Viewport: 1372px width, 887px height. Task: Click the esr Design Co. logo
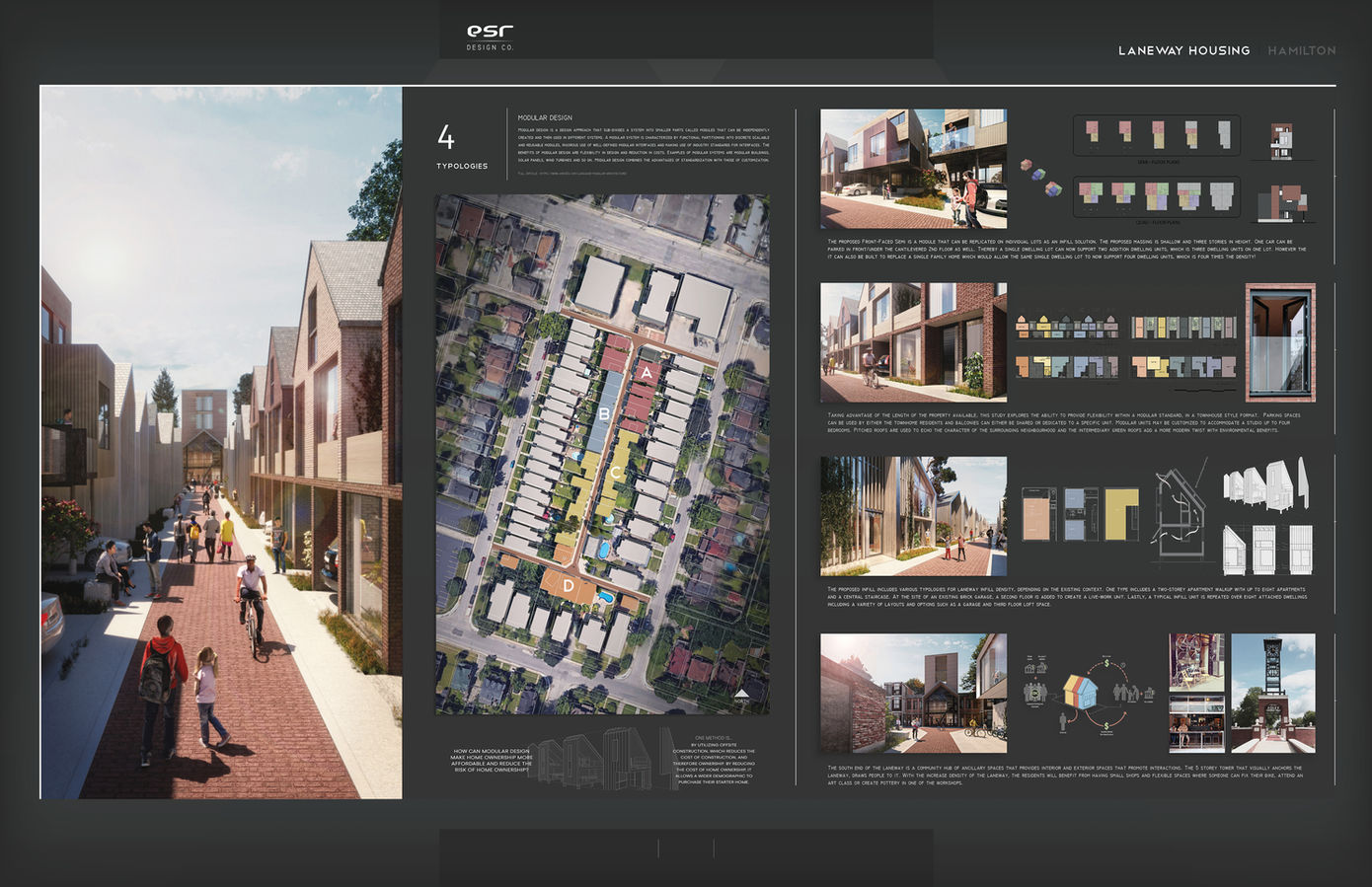click(x=490, y=37)
